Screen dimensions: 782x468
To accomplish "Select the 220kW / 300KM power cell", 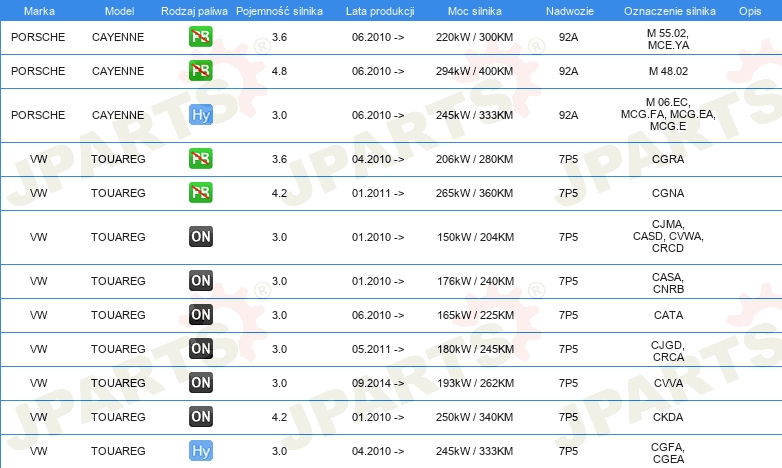I will 474,37.
